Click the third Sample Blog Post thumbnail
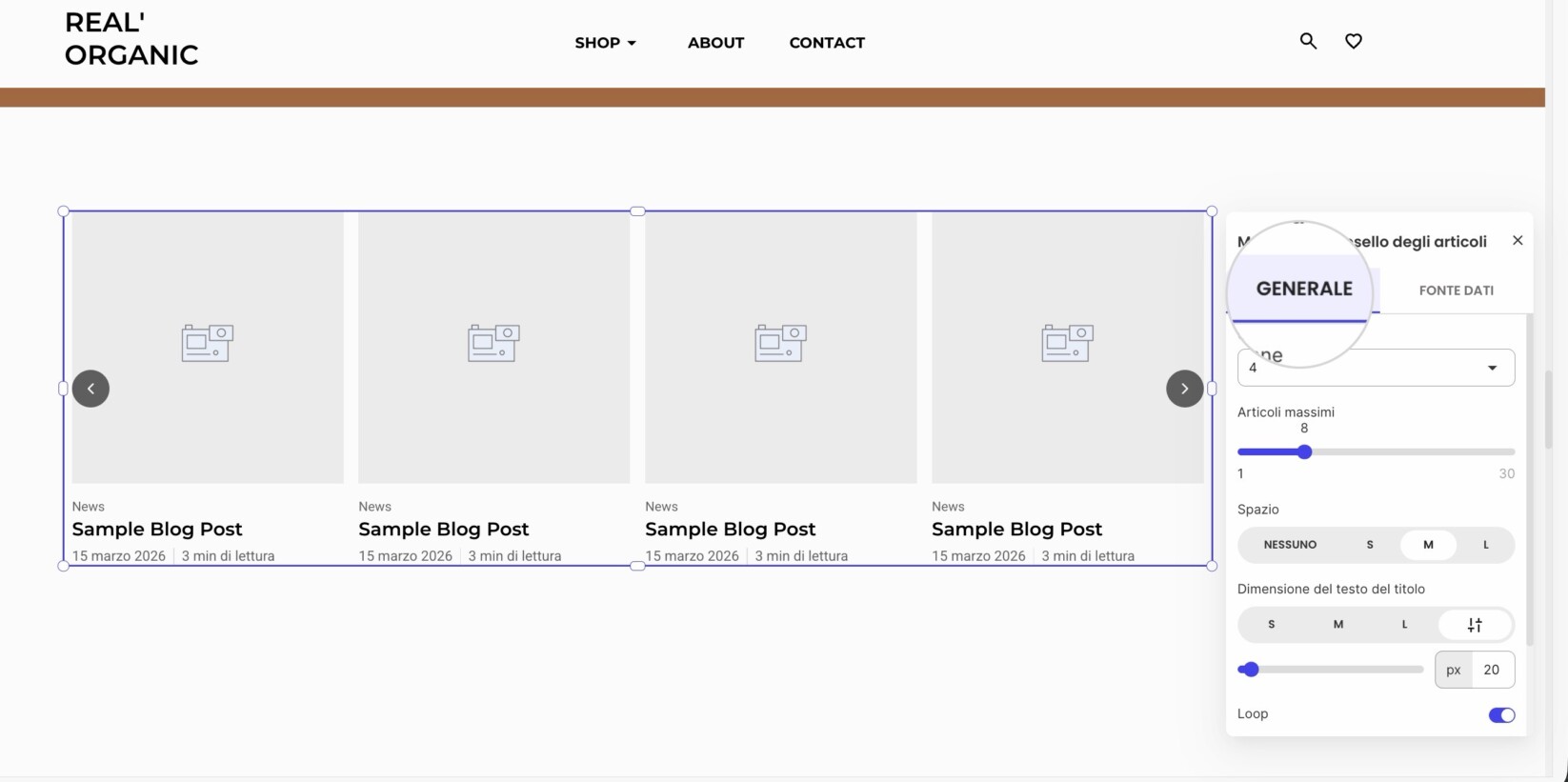1568x782 pixels. pyautogui.click(x=780, y=348)
